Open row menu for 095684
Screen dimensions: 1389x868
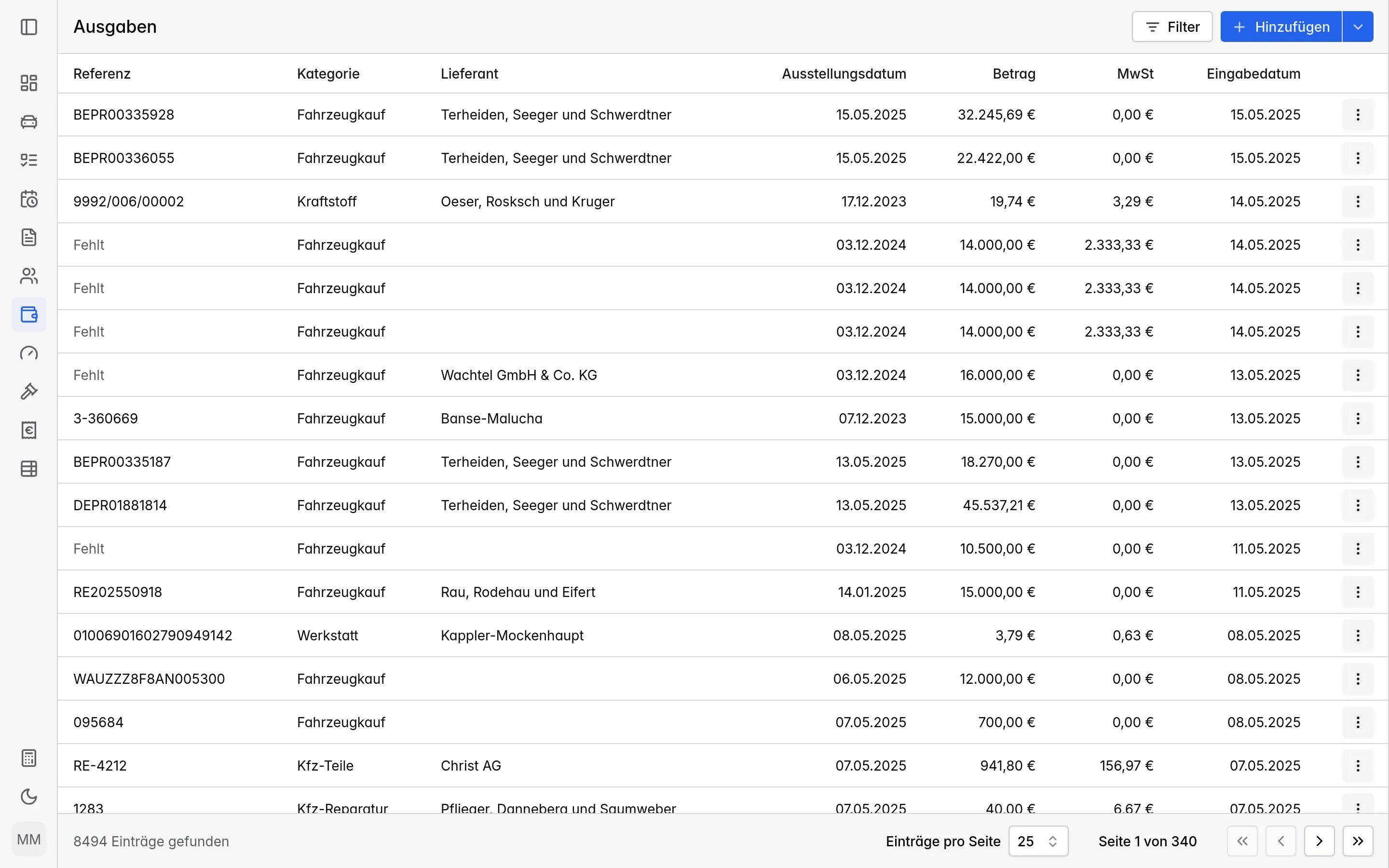coord(1358,722)
